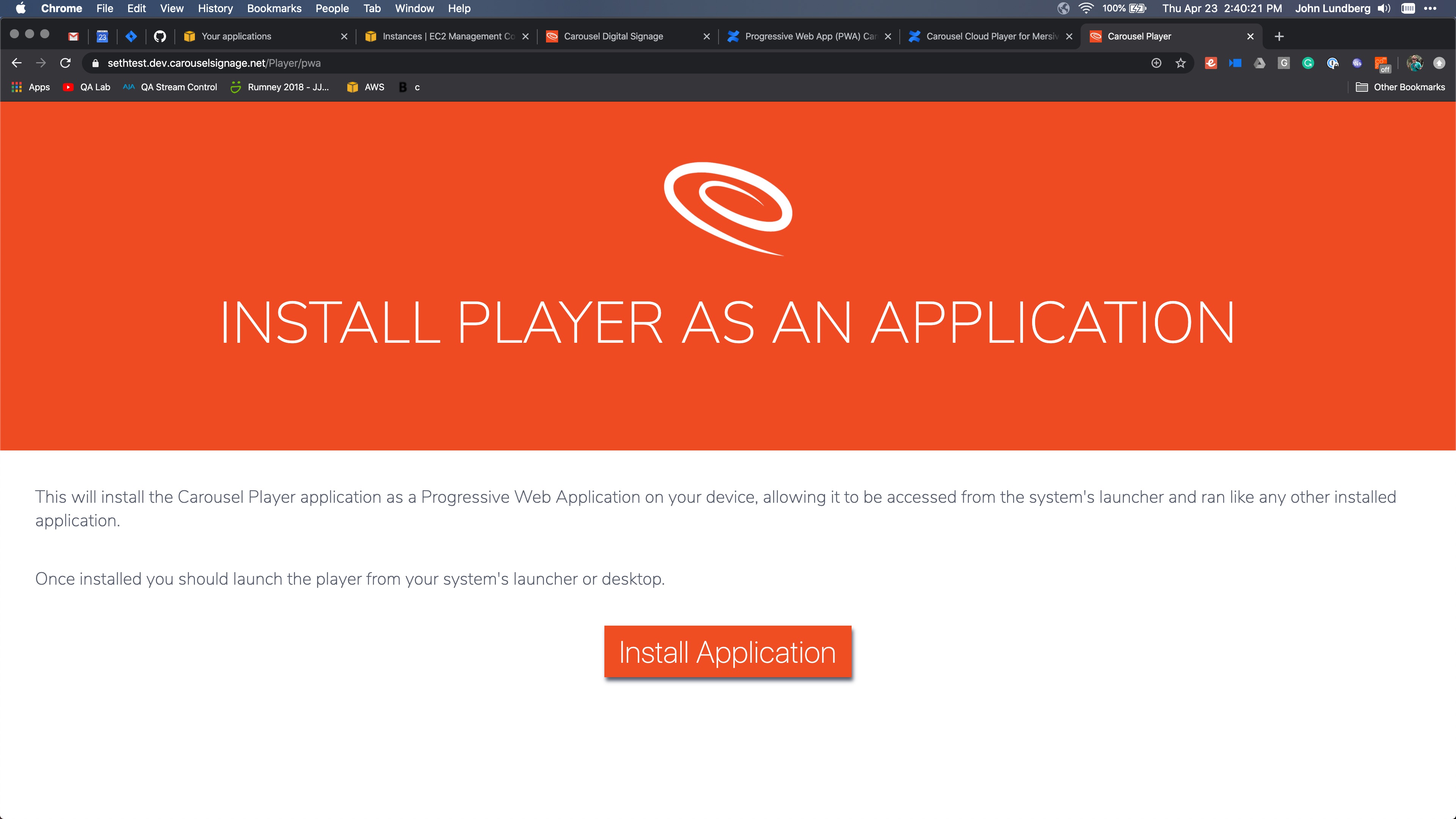Open the View menu
Viewport: 1456px width, 819px height.
point(172,8)
